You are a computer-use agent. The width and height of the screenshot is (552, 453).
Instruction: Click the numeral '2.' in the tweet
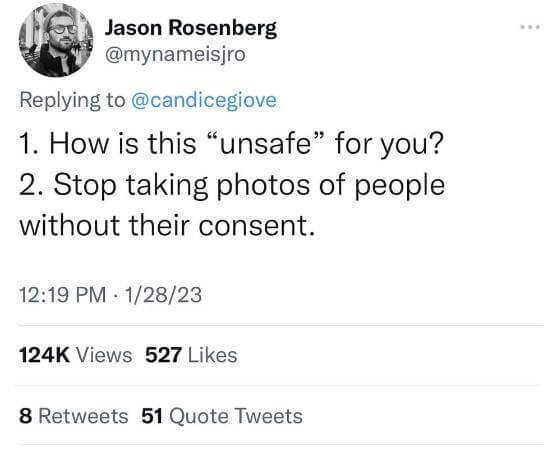[x=33, y=185]
